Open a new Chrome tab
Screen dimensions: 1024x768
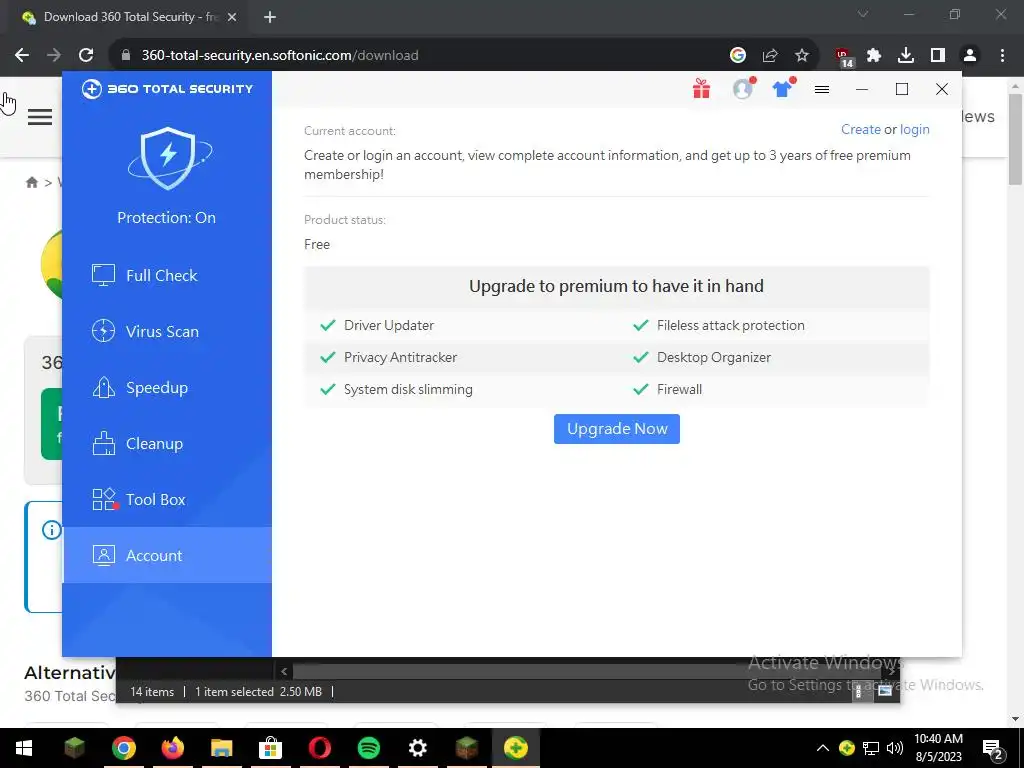point(270,17)
